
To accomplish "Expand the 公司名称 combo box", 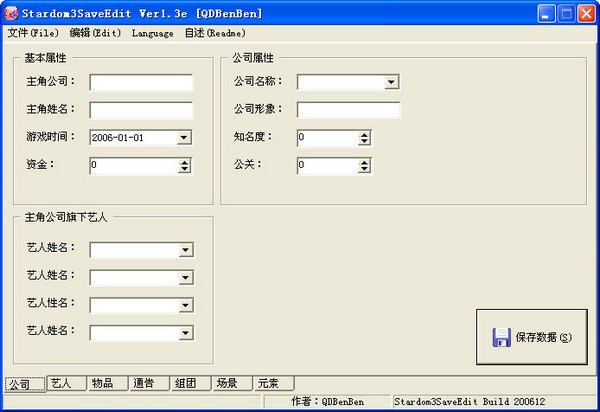I will [x=391, y=82].
